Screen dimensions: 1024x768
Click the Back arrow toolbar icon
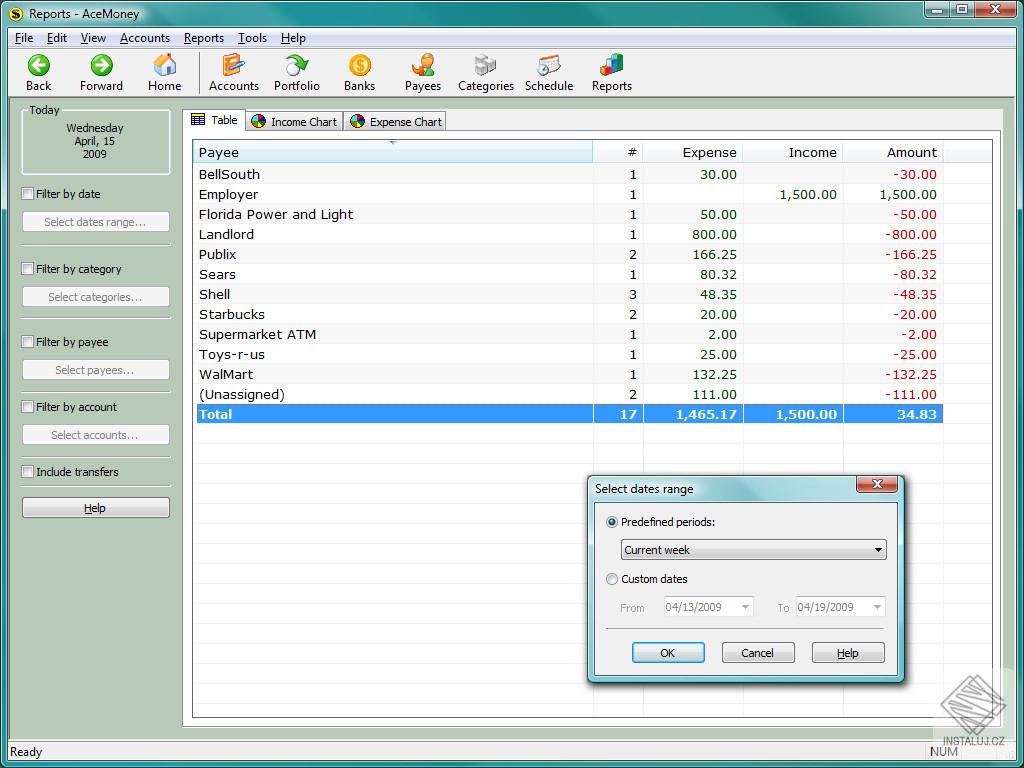click(38, 66)
